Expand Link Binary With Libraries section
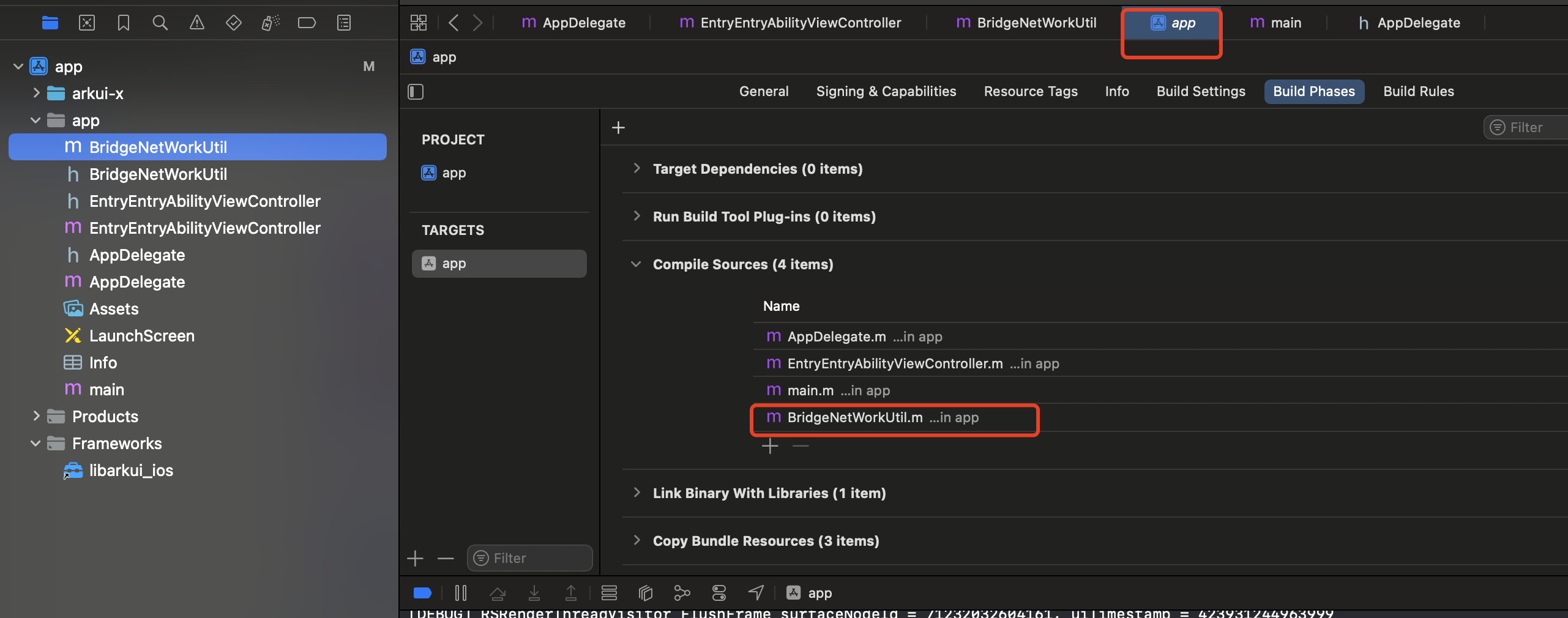This screenshot has height=618, width=1568. 637,493
